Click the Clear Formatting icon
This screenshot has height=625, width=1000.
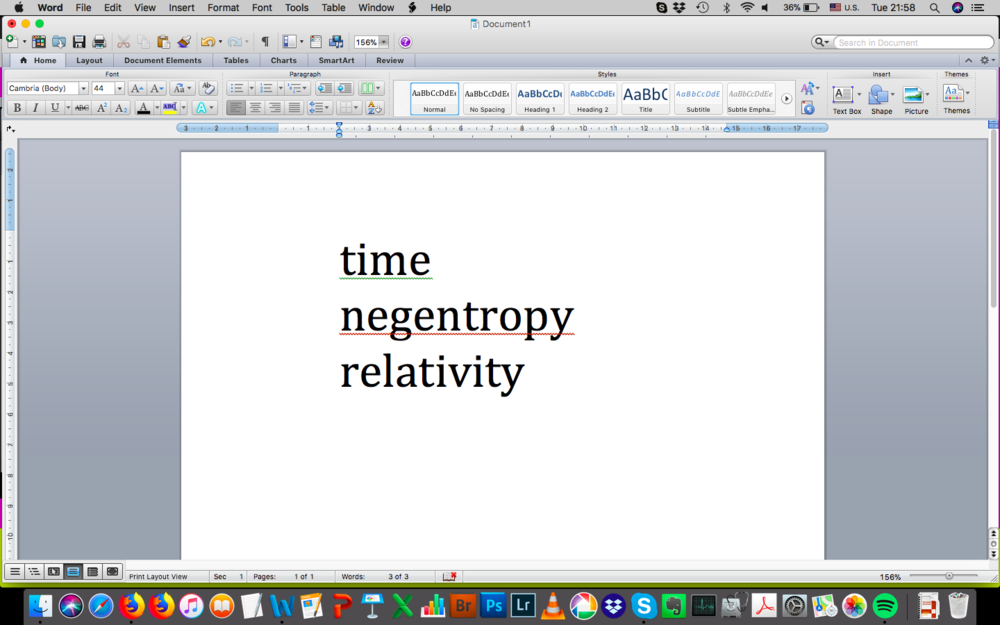pos(207,89)
